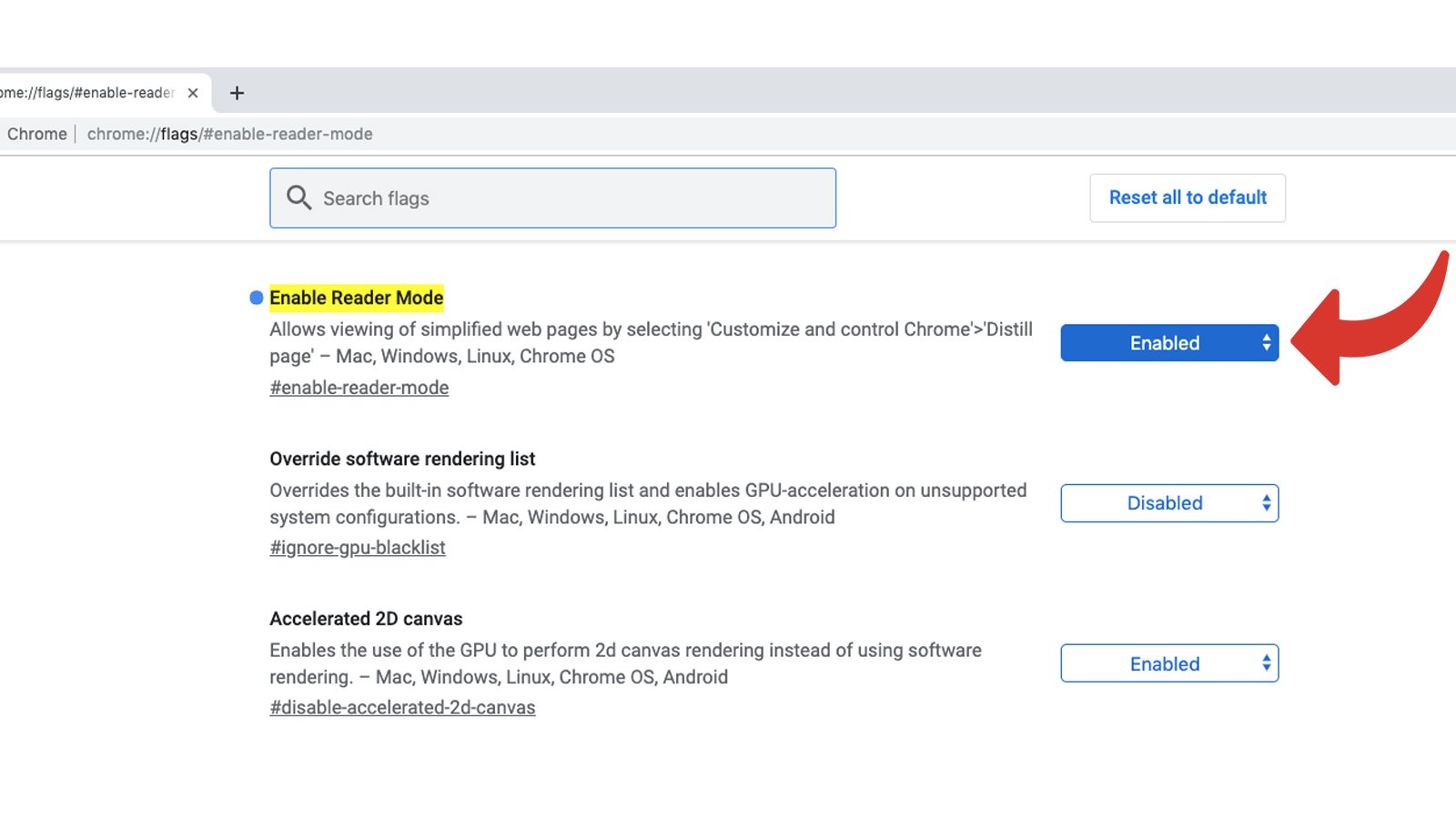Open the Enable Reader Mode status dropdown
This screenshot has width=1456, height=819.
point(1169,343)
